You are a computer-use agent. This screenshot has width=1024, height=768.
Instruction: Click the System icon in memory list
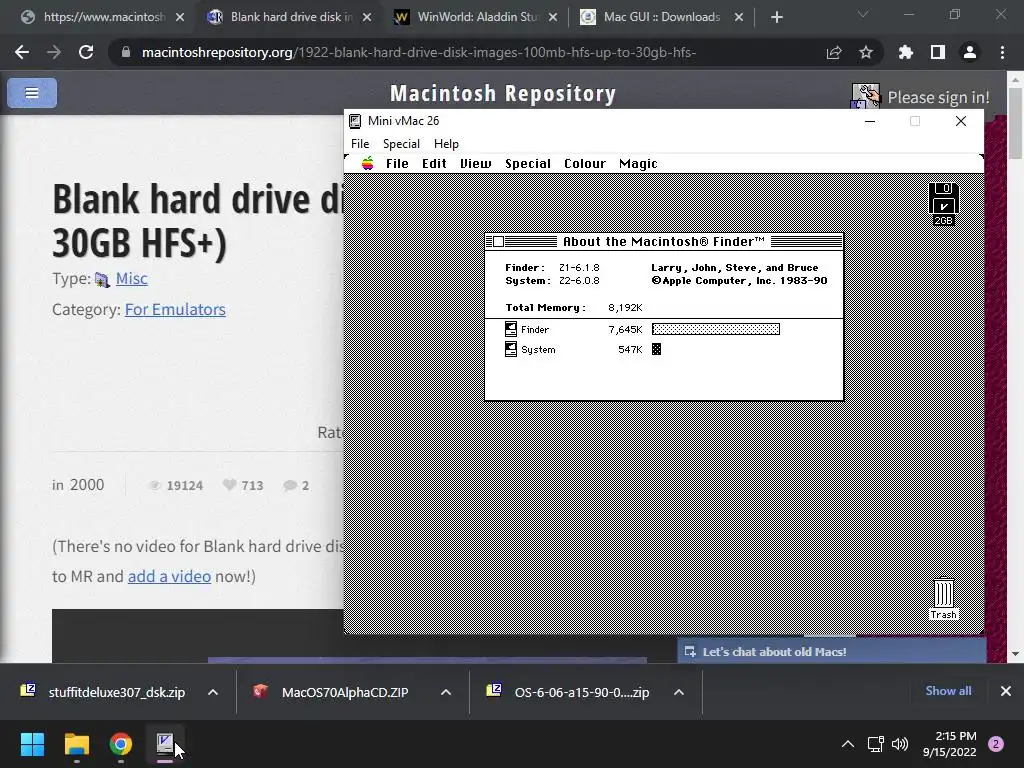pyautogui.click(x=511, y=349)
